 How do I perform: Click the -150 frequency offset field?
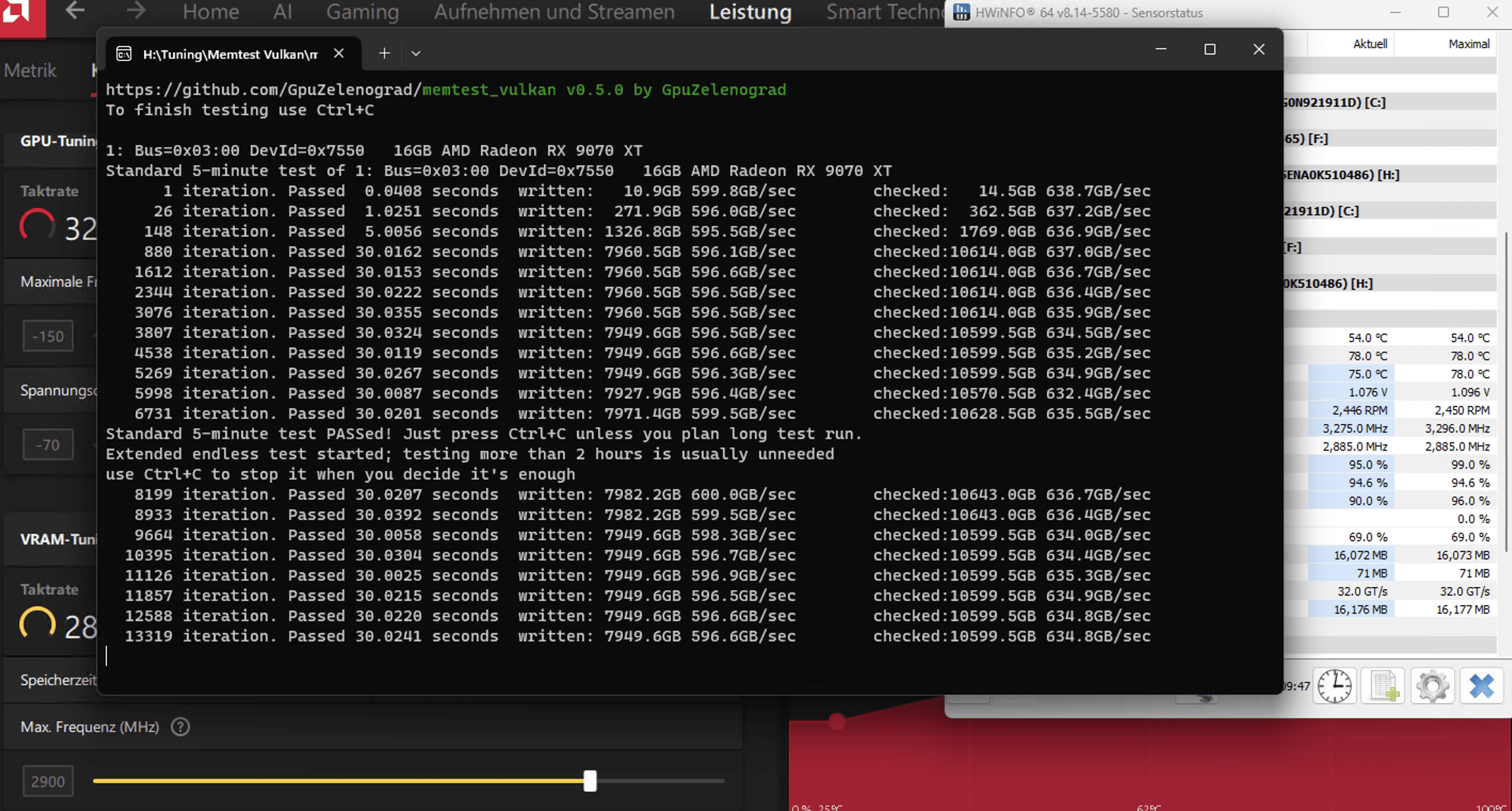[48, 336]
